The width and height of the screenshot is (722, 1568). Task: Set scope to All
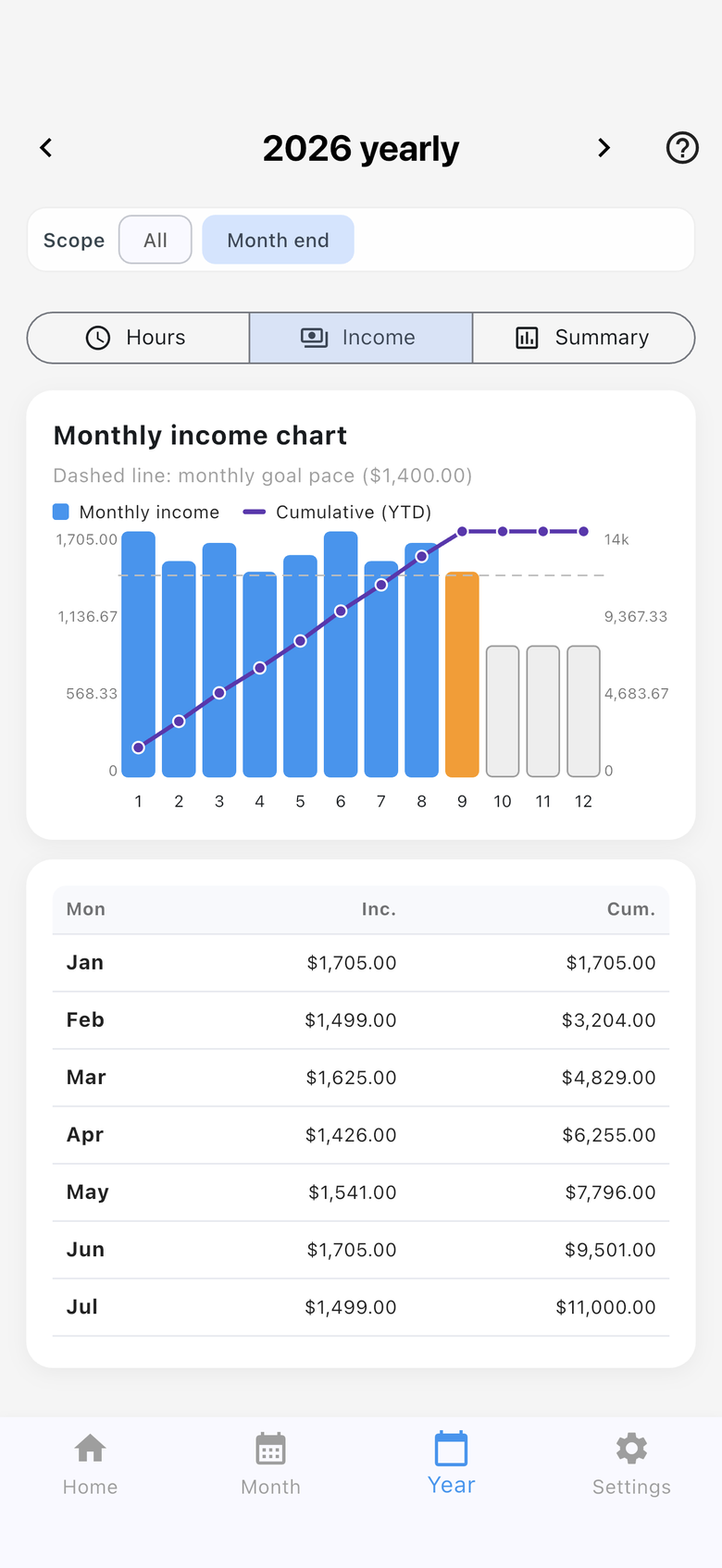pos(156,240)
